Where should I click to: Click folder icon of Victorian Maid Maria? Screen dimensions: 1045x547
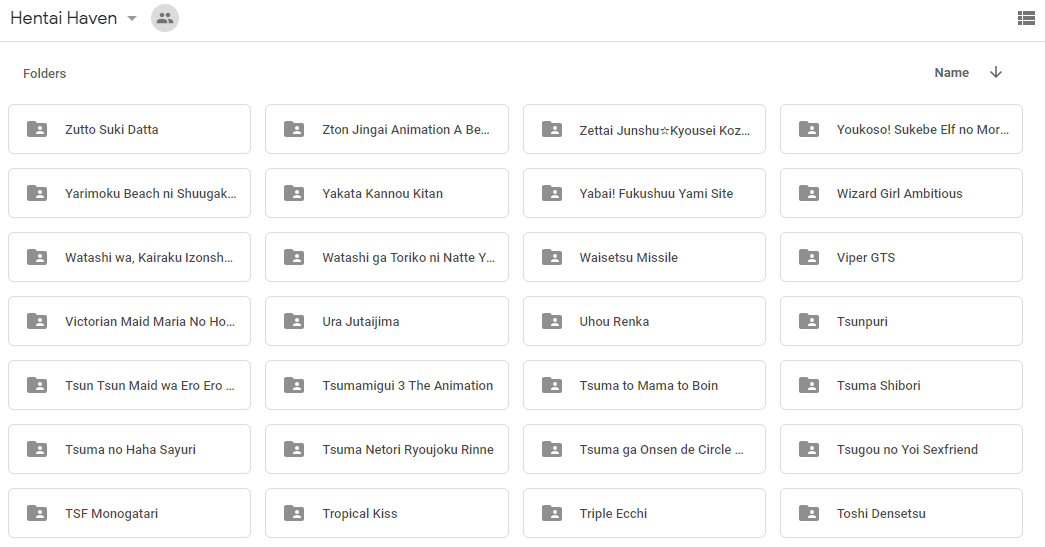click(37, 321)
